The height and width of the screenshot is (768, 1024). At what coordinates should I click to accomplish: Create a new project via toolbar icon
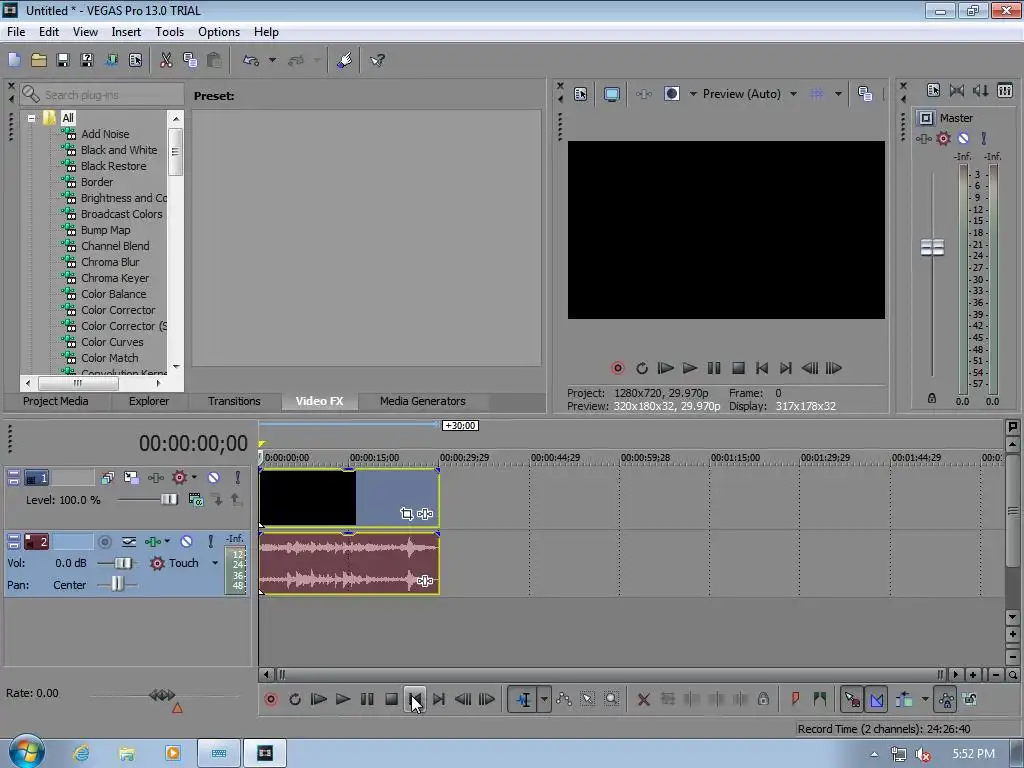point(14,60)
